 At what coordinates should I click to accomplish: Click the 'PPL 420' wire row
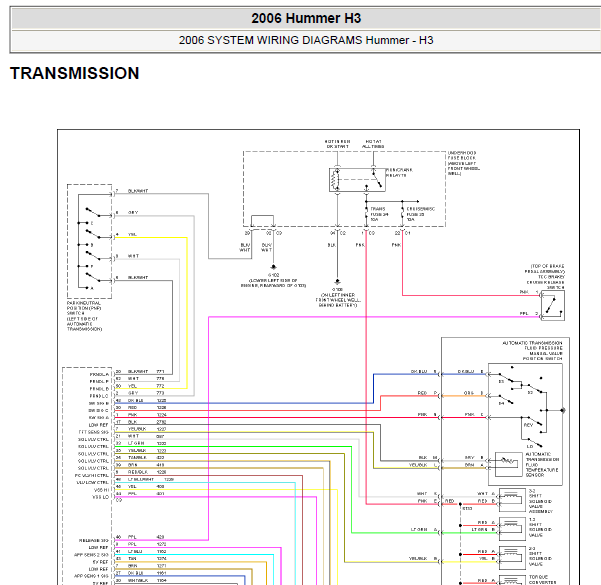(140, 537)
